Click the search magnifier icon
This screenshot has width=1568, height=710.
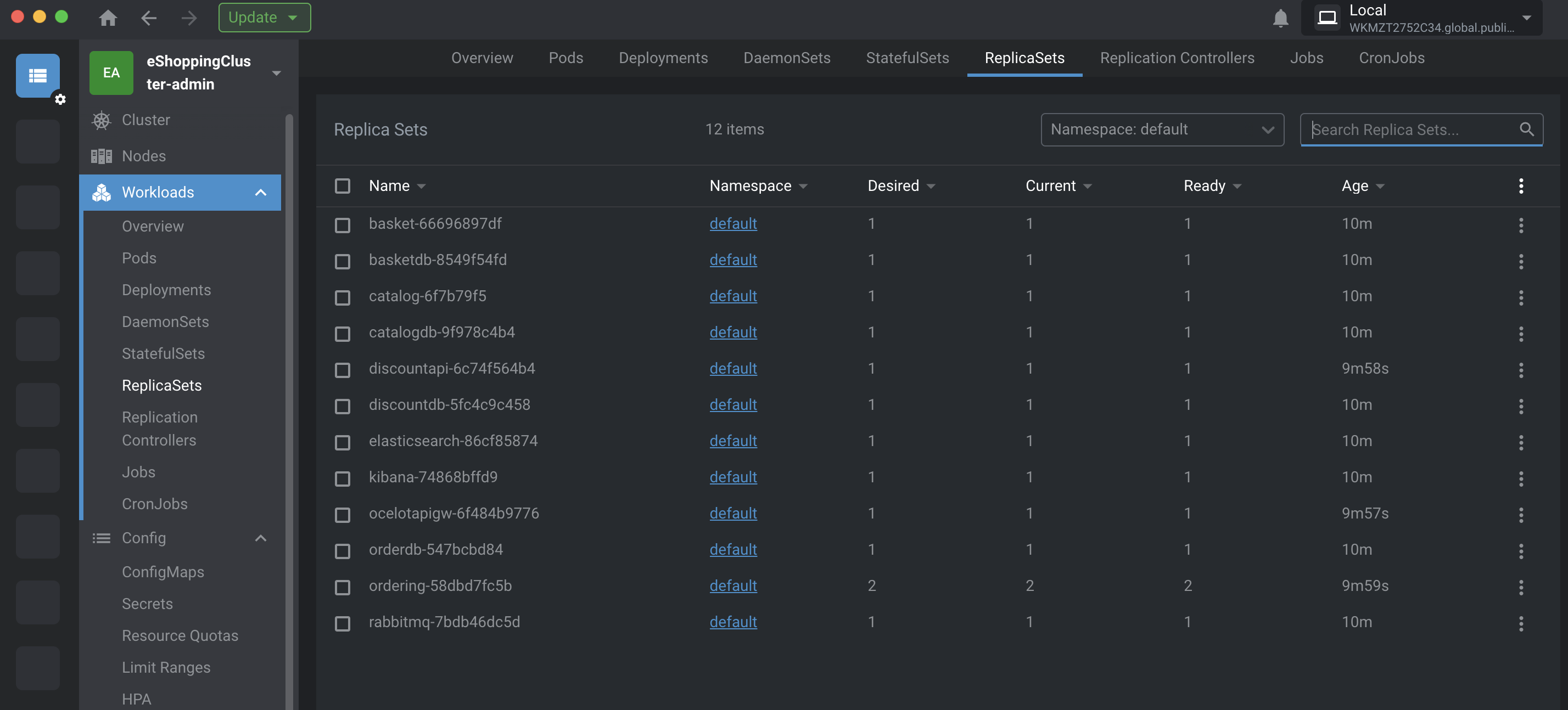pyautogui.click(x=1526, y=129)
